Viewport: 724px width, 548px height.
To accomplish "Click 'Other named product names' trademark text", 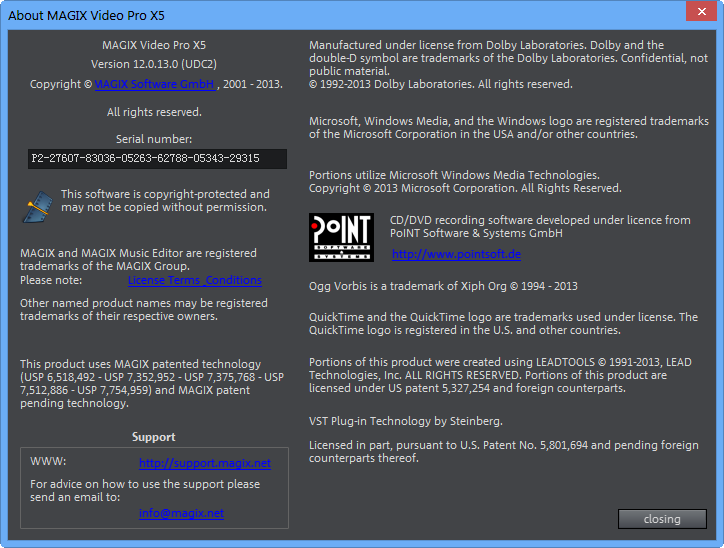I will [x=144, y=309].
